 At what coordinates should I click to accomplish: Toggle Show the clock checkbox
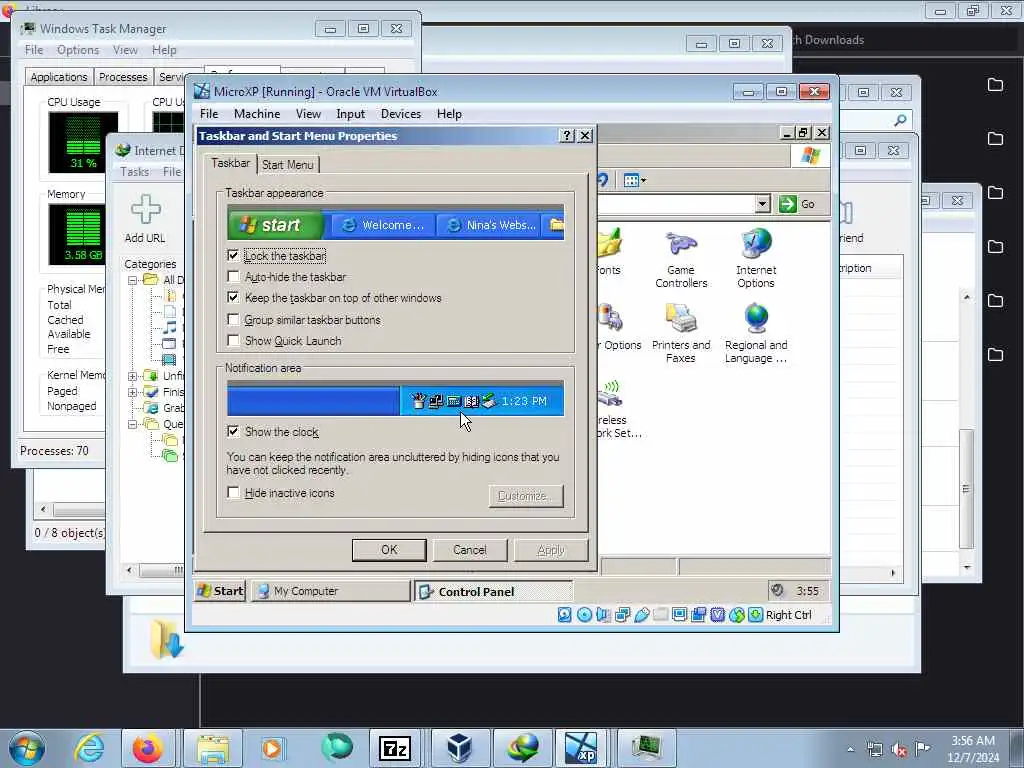pyautogui.click(x=233, y=431)
